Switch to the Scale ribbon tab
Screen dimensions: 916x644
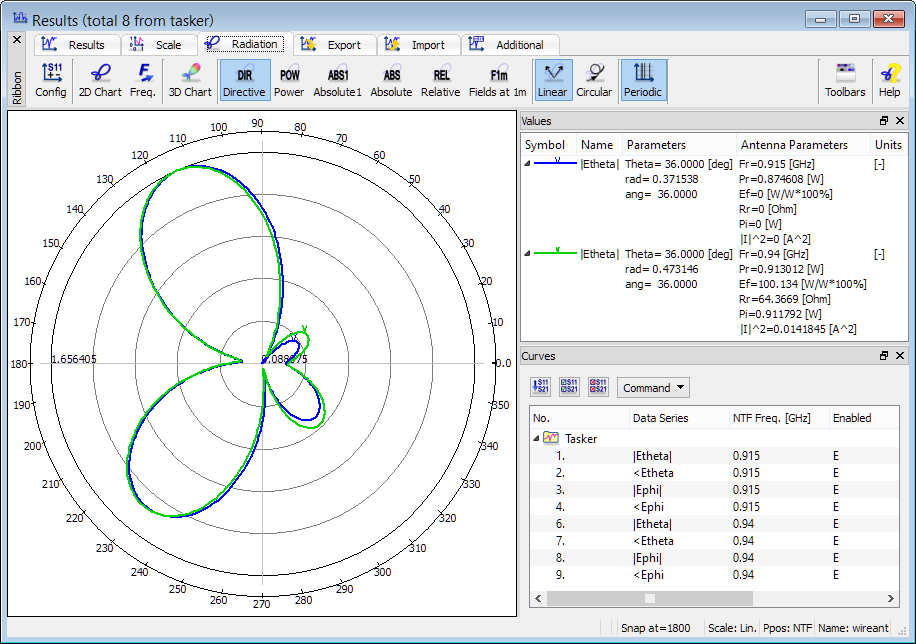160,45
